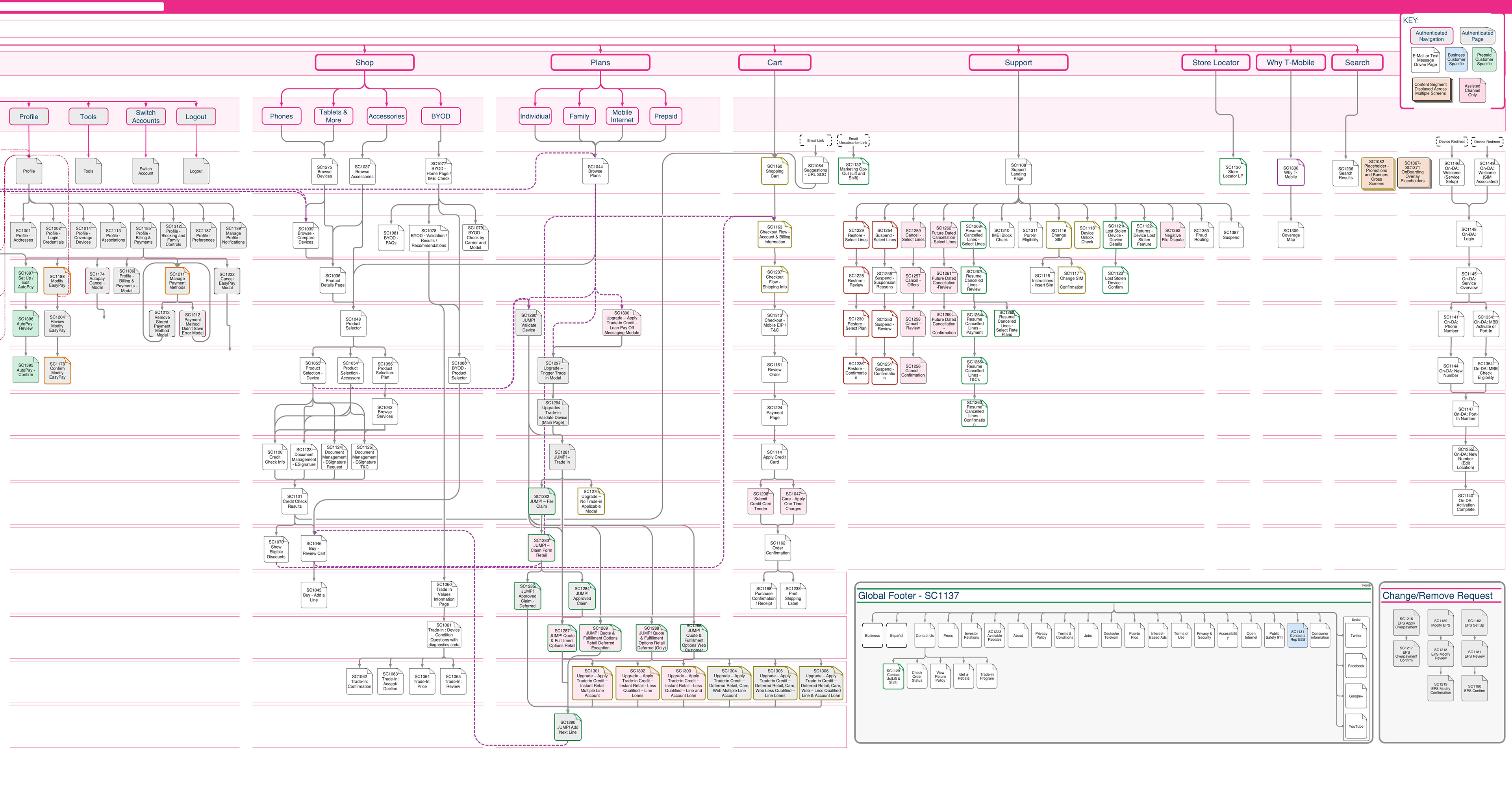Select the Investor Relations footer node
Viewport: 1512px width, 795px height.
(971, 636)
